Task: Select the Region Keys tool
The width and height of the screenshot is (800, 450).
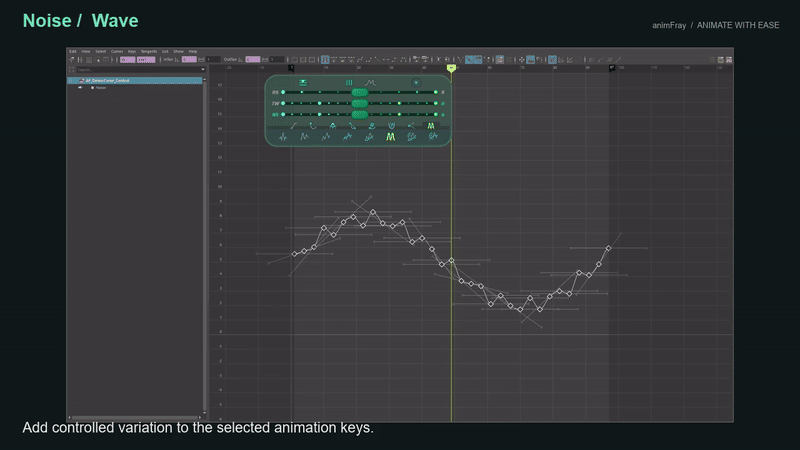Action: click(98, 60)
